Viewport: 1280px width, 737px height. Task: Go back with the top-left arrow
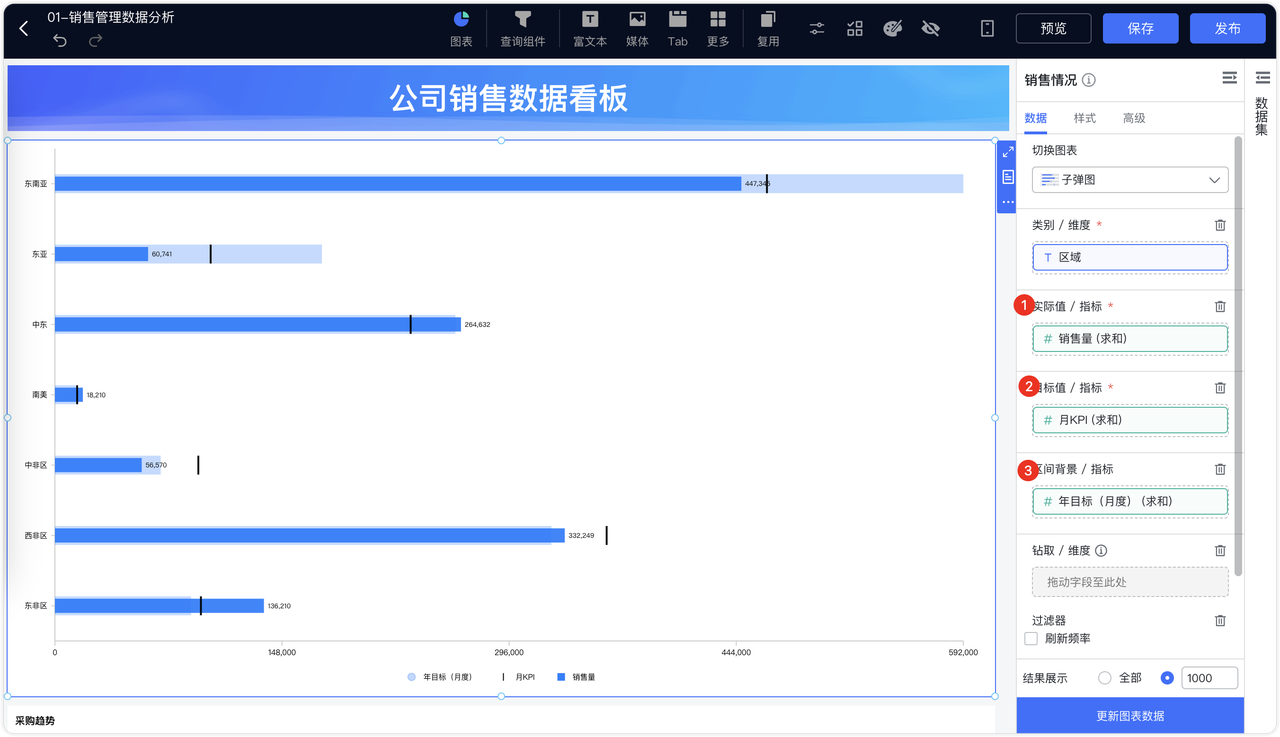24,29
